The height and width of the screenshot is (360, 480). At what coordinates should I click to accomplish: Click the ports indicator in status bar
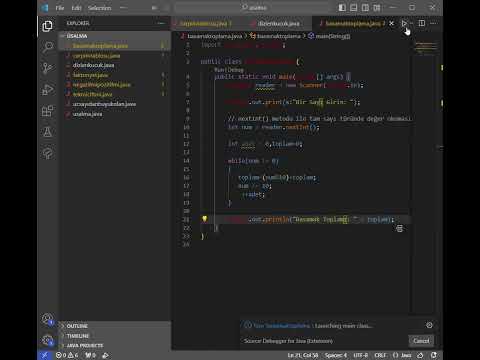[x=90, y=355]
